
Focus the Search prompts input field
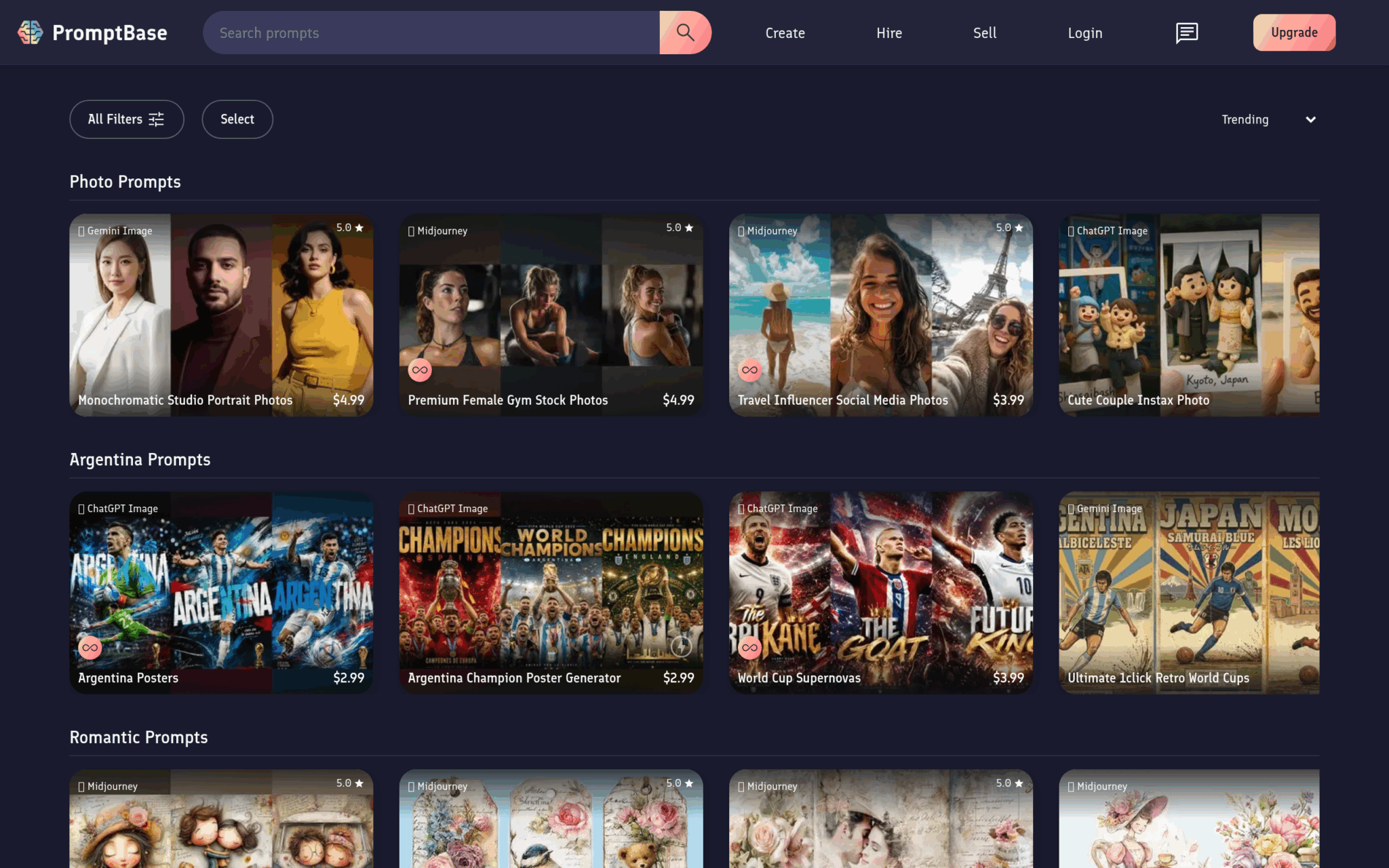431,33
